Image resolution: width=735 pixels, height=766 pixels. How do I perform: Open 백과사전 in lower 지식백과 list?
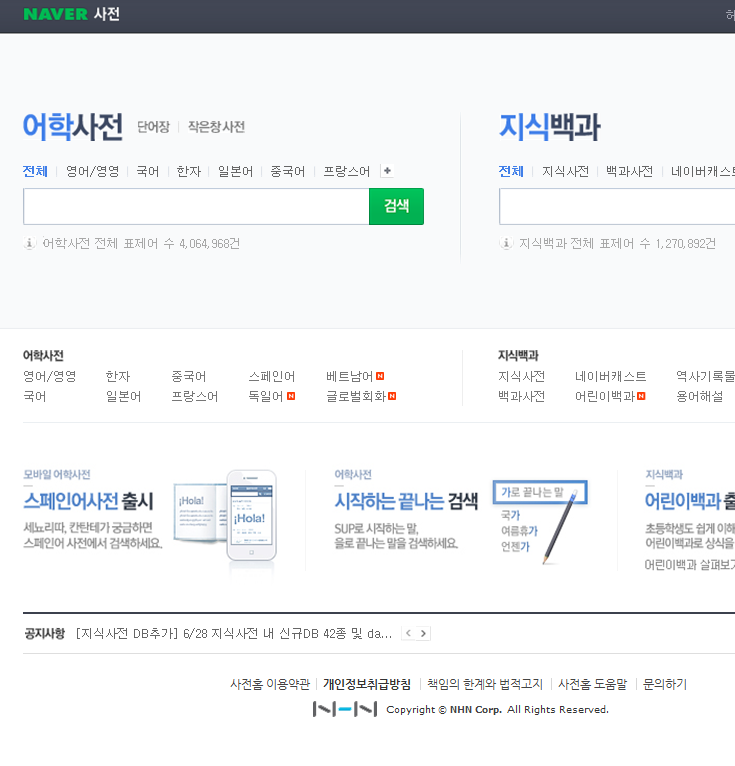[x=522, y=396]
